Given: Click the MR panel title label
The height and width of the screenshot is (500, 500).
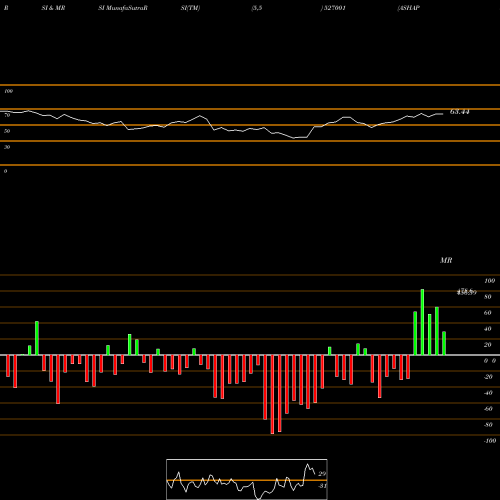Looking at the screenshot, I should point(446,260).
